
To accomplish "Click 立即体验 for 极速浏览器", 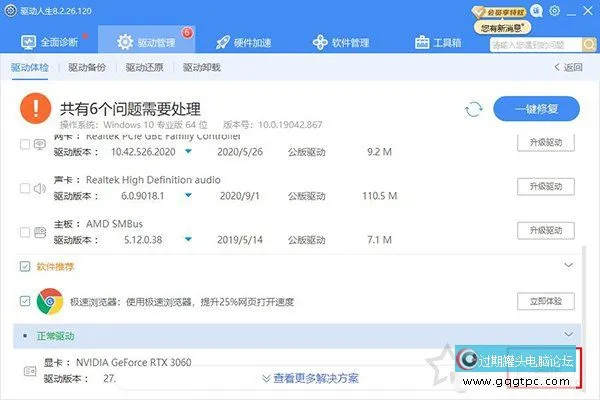I will point(546,301).
